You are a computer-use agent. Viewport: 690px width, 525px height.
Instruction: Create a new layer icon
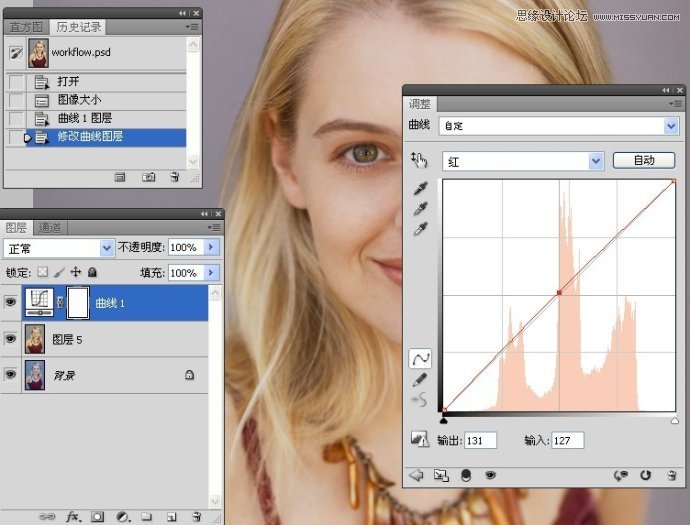(172, 517)
